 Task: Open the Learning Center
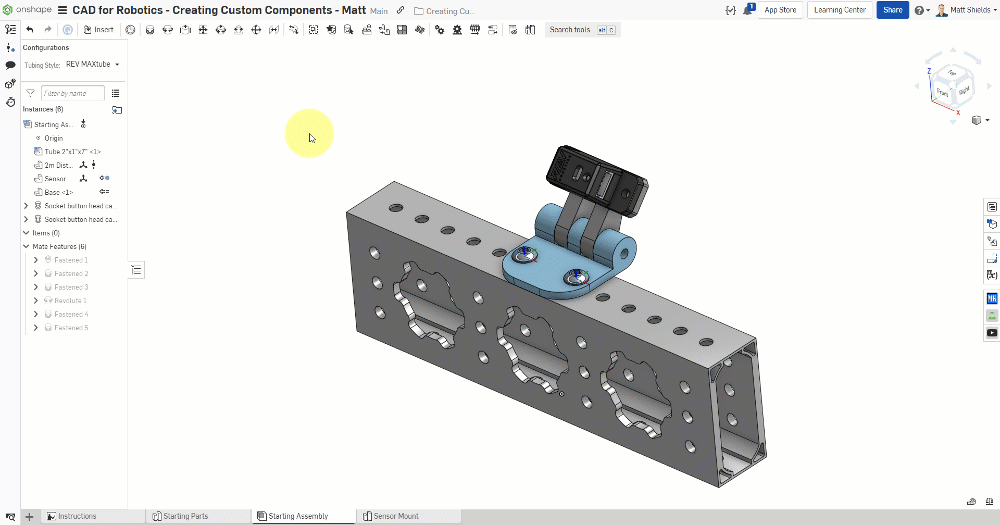point(840,10)
